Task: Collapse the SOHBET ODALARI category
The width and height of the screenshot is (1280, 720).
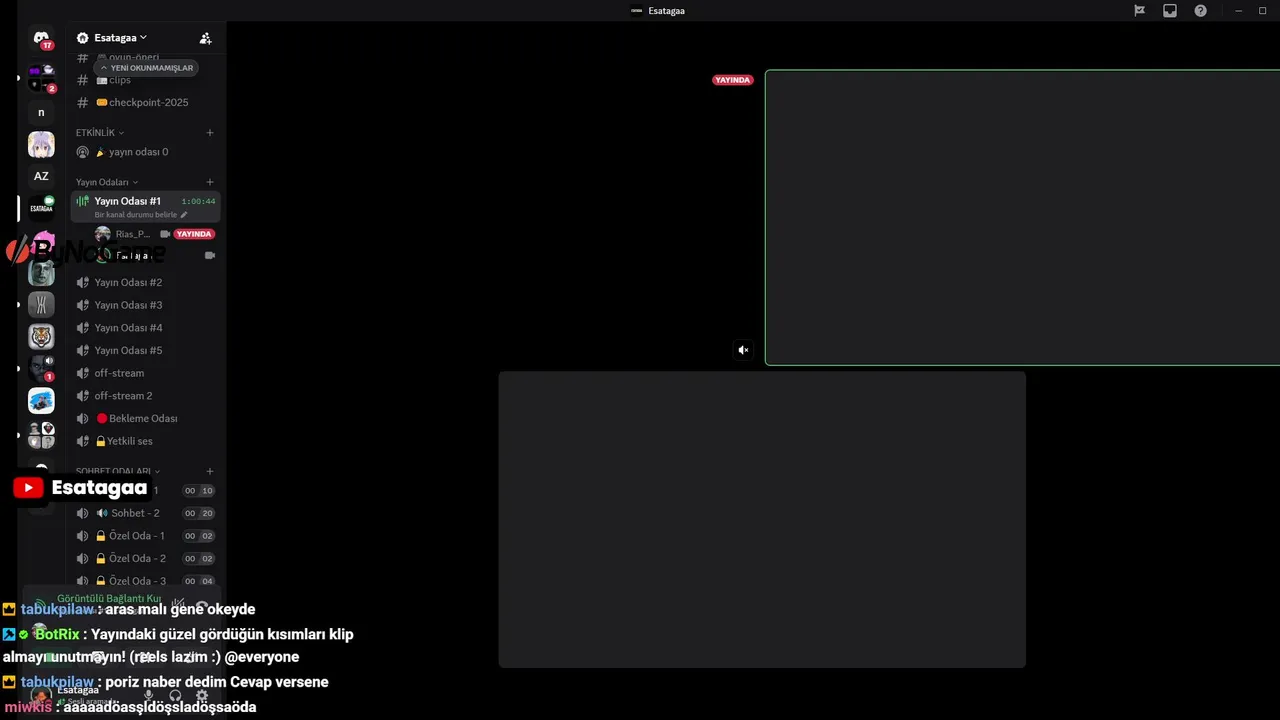Action: coord(118,471)
